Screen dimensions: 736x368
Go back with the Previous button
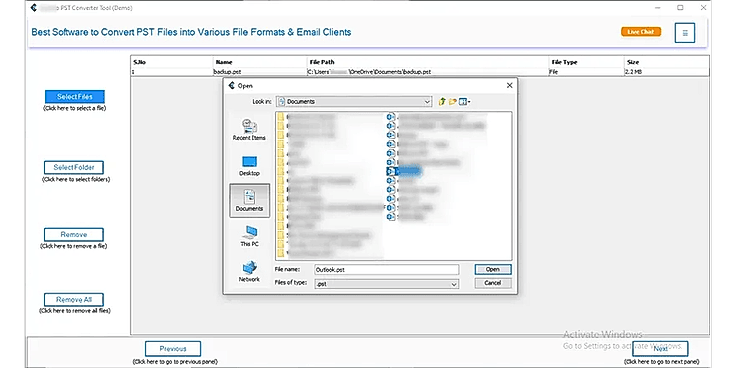tap(173, 349)
